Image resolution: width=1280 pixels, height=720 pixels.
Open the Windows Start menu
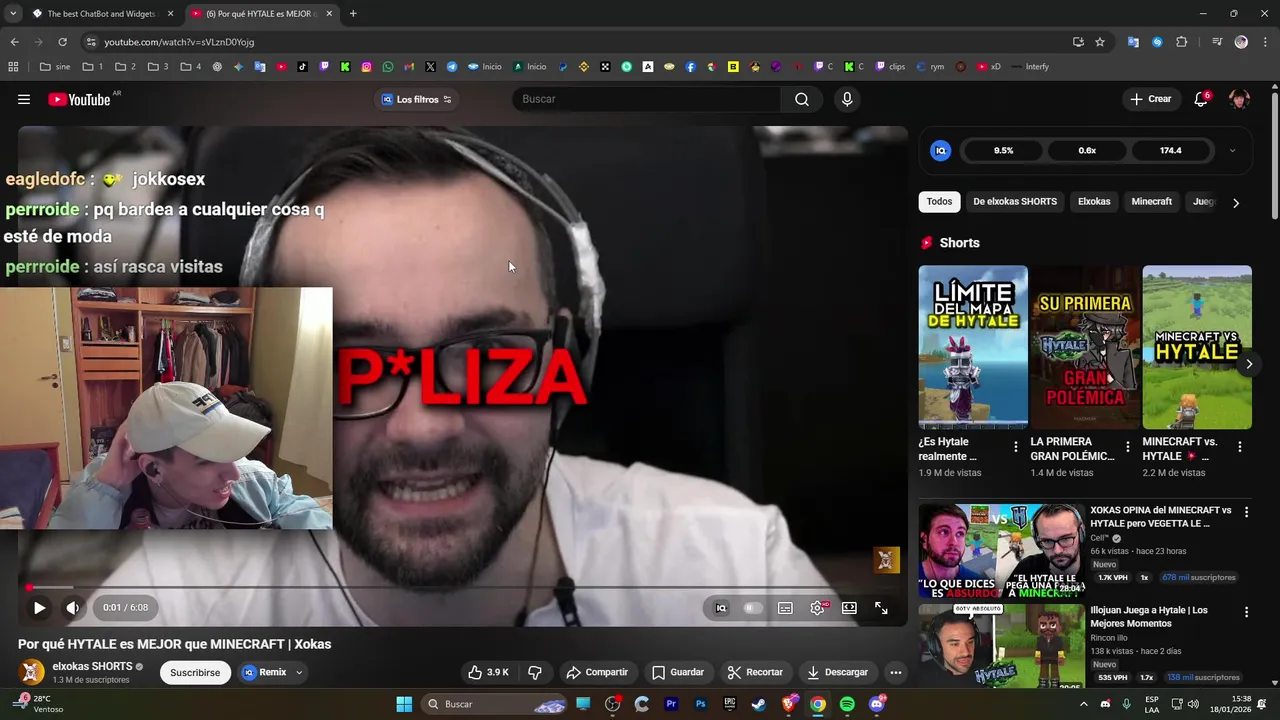click(404, 704)
